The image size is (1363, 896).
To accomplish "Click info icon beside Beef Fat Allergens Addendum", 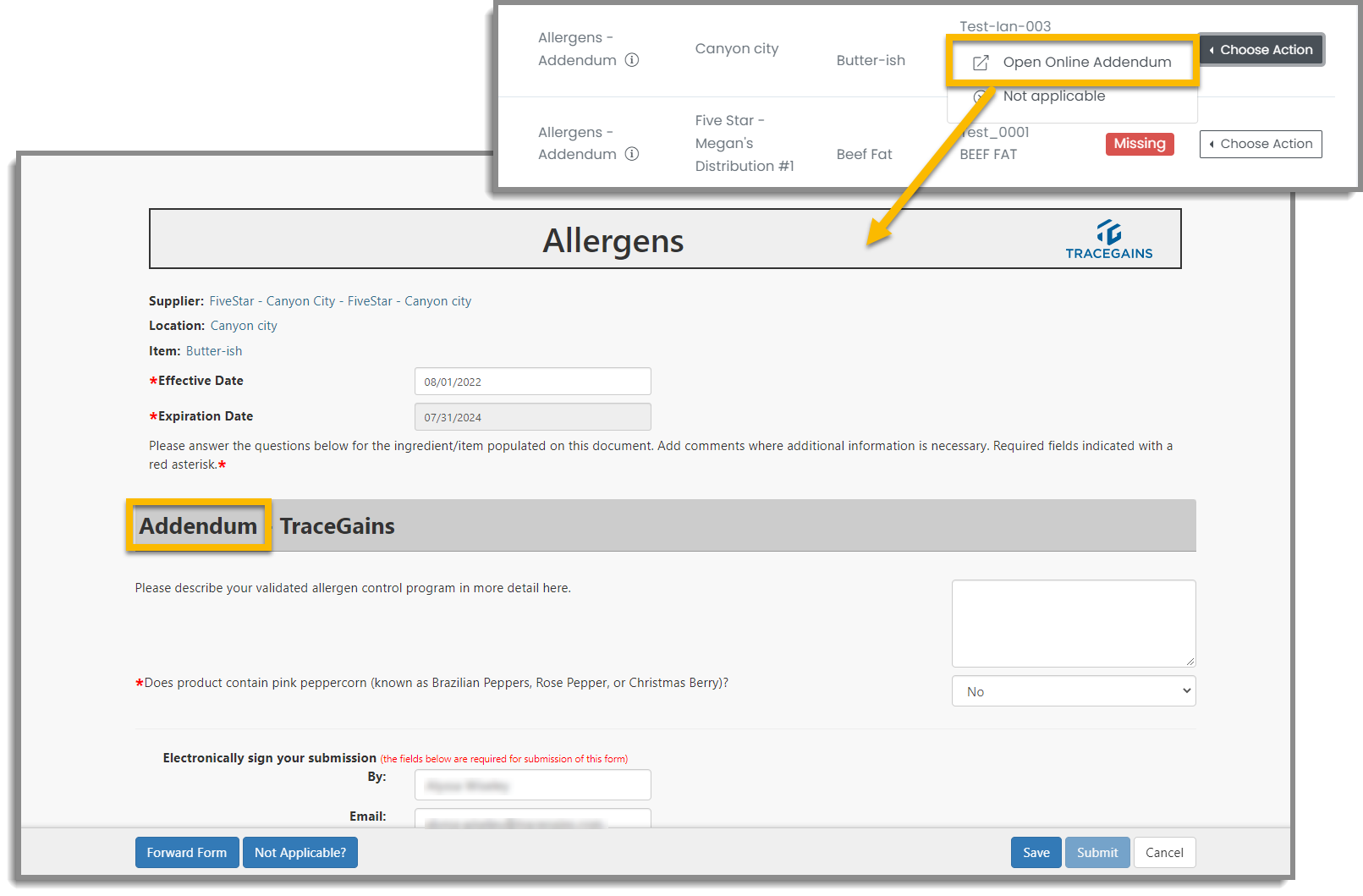I will (x=632, y=154).
